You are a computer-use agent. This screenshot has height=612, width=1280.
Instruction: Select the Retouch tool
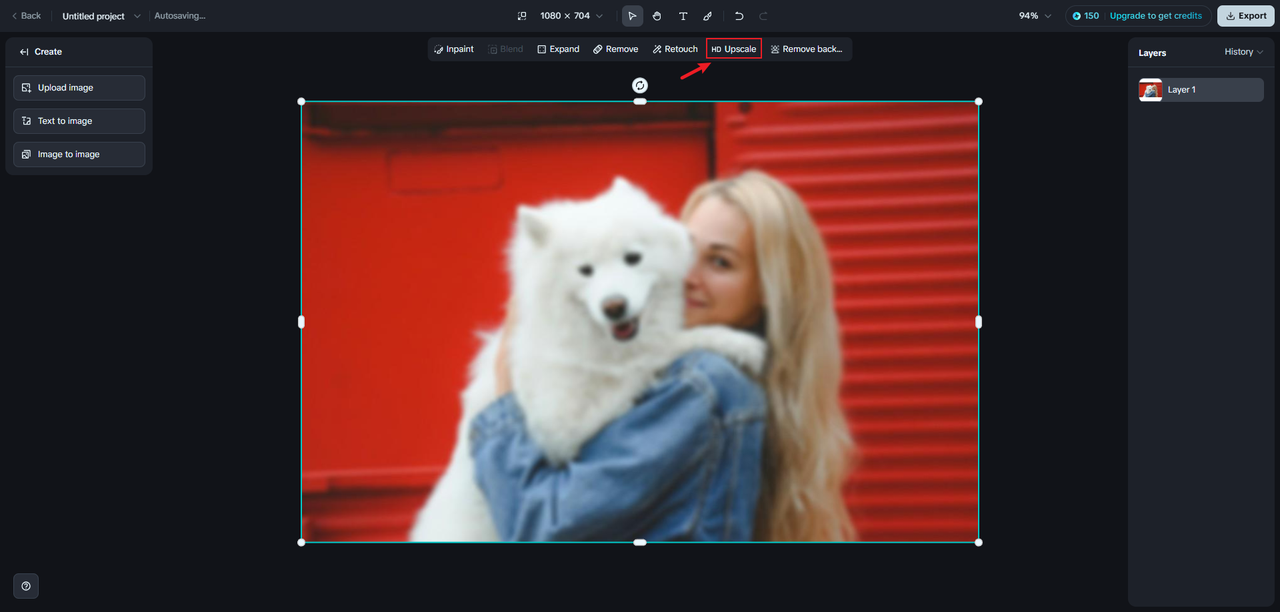click(675, 49)
